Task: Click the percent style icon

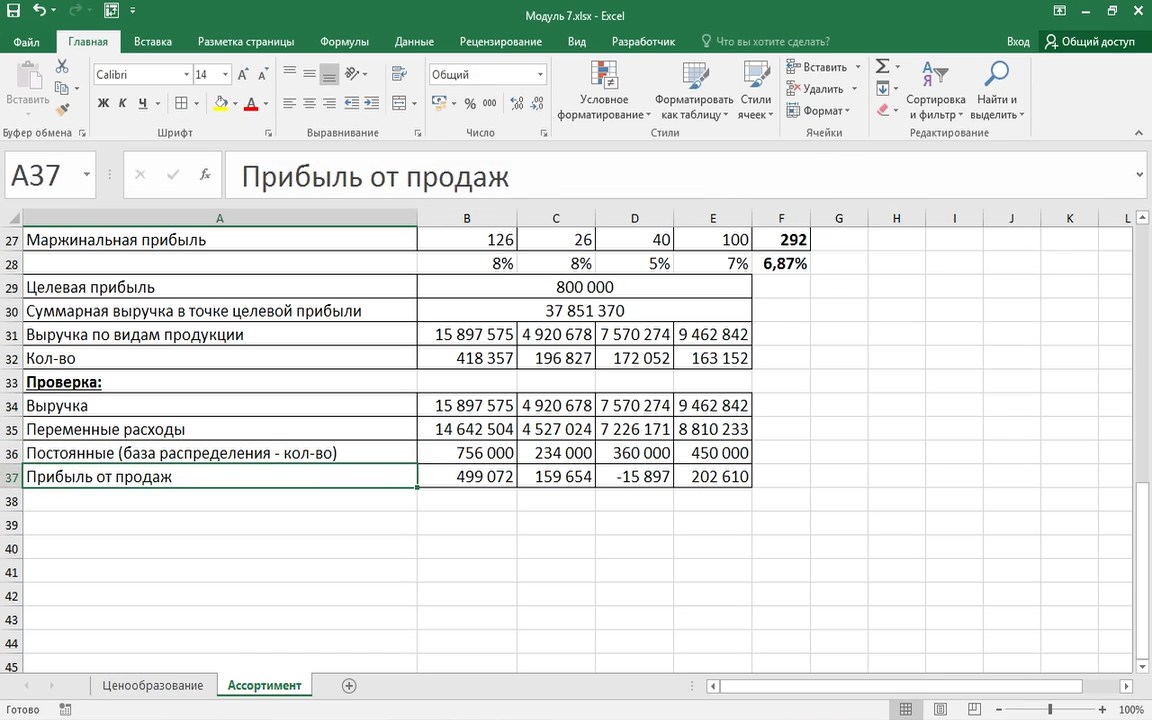Action: (x=470, y=103)
